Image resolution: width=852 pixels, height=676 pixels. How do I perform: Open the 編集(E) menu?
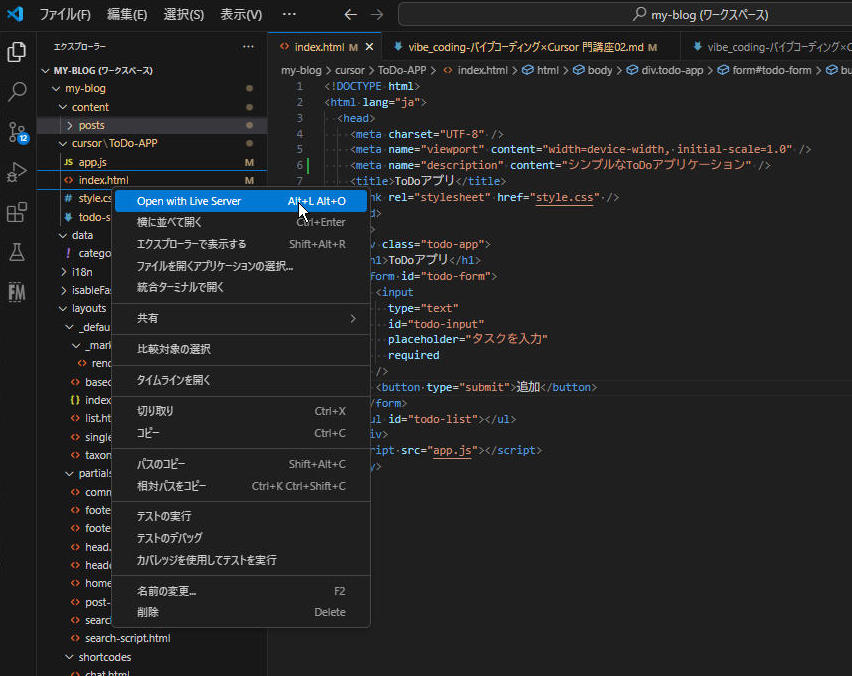point(127,15)
